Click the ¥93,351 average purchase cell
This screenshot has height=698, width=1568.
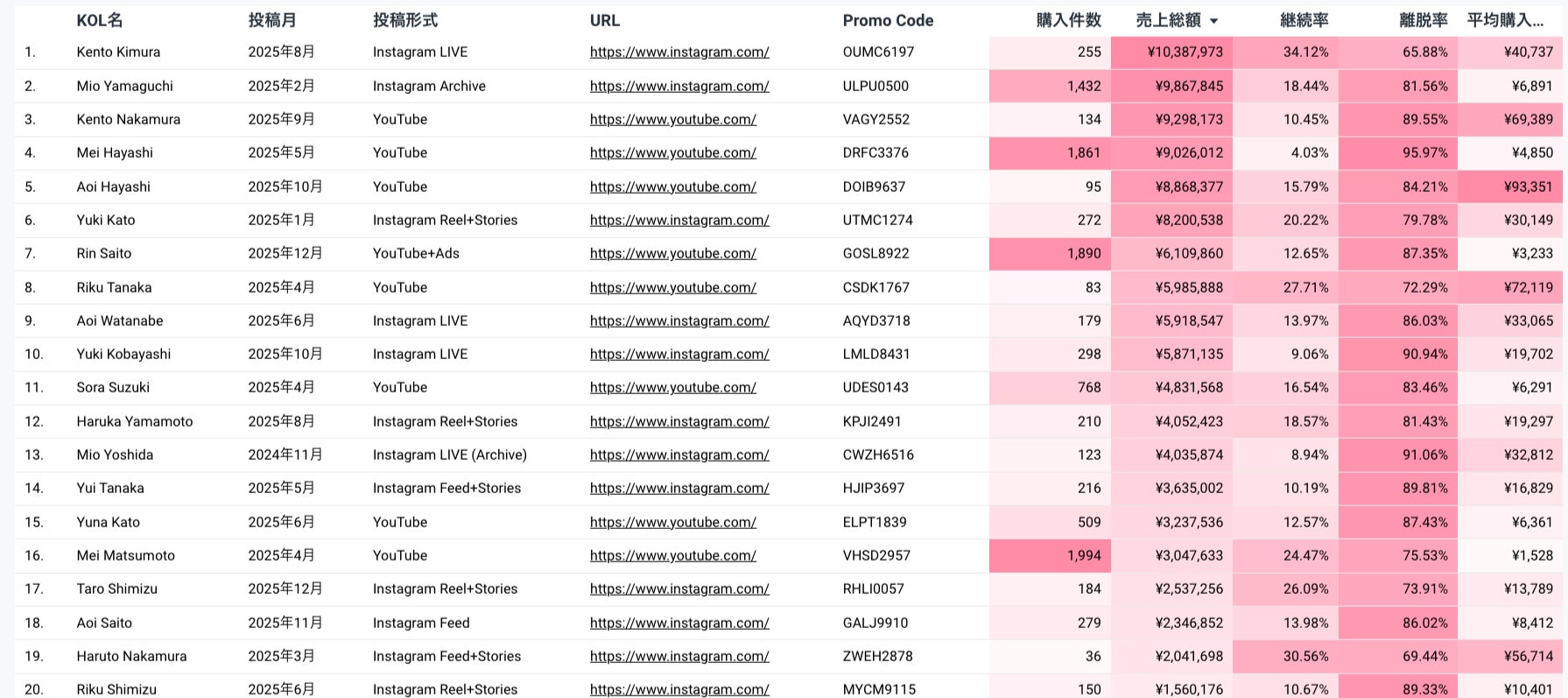click(x=1528, y=187)
